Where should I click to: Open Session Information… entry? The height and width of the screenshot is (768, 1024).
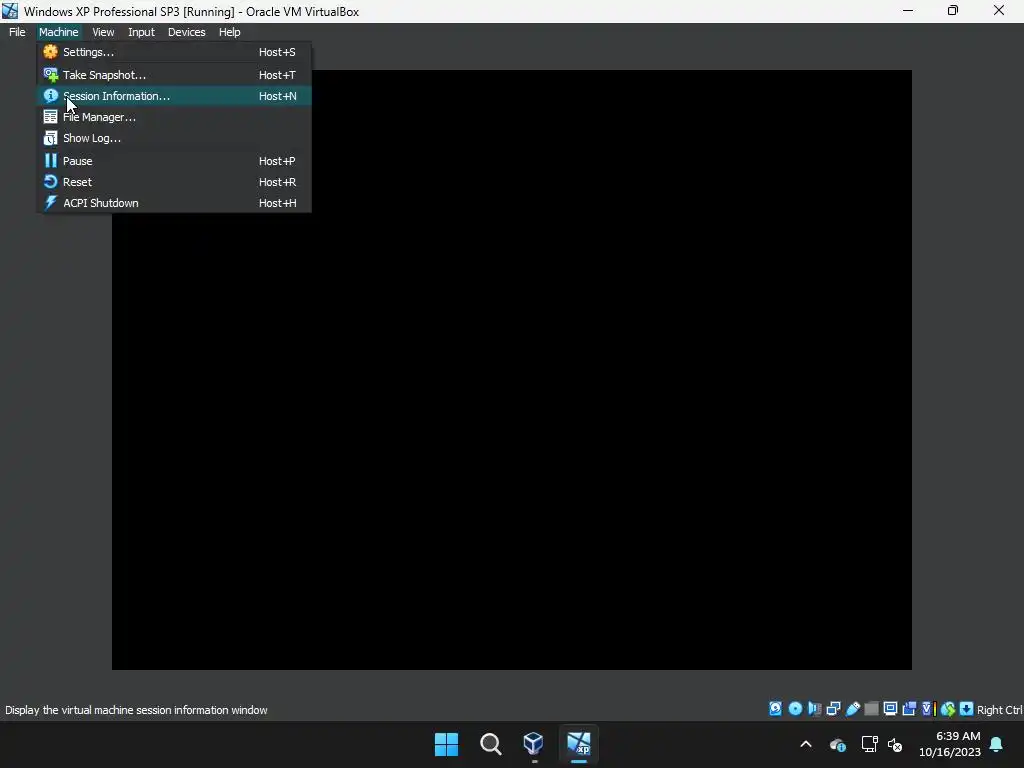174,96
